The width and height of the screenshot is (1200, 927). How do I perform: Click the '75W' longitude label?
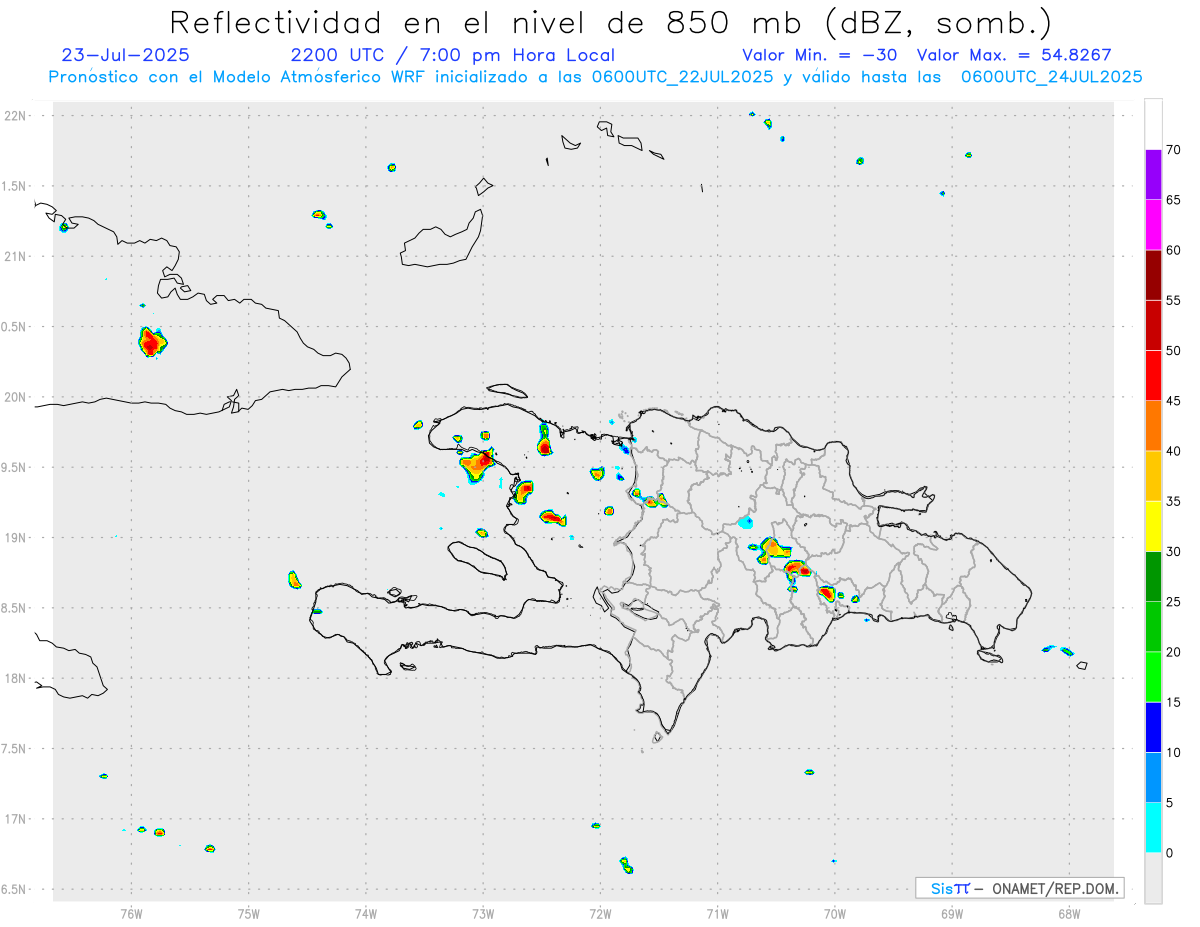point(248,912)
